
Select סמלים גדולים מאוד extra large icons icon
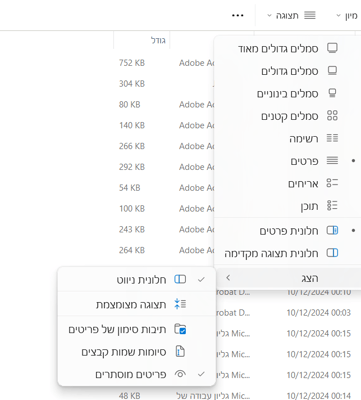pos(332,49)
